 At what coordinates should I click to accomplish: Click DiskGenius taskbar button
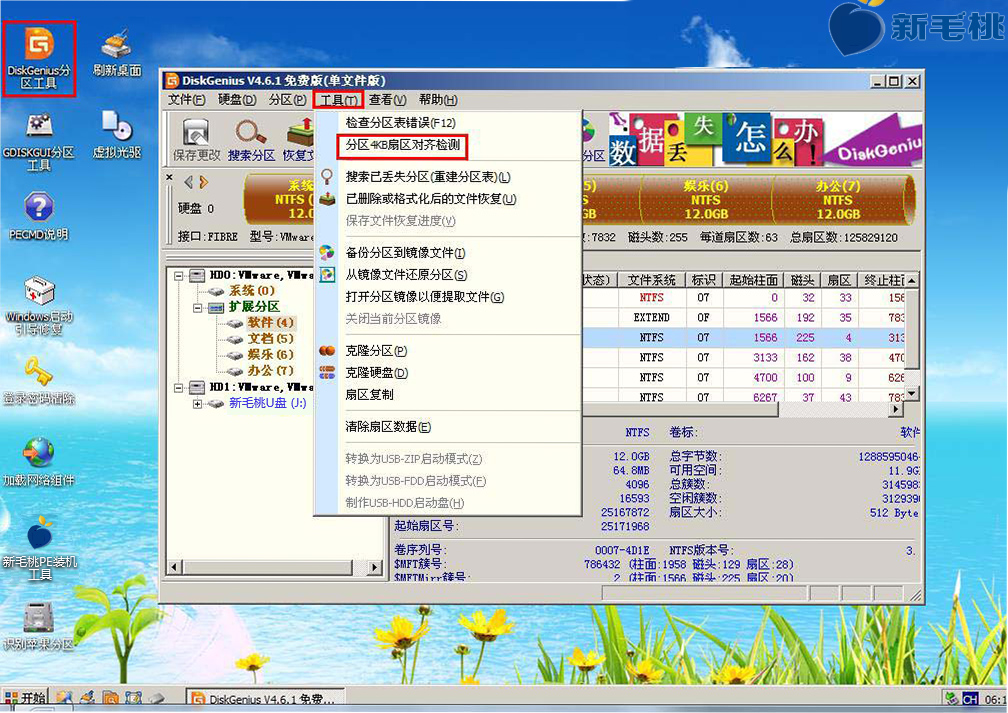point(265,699)
